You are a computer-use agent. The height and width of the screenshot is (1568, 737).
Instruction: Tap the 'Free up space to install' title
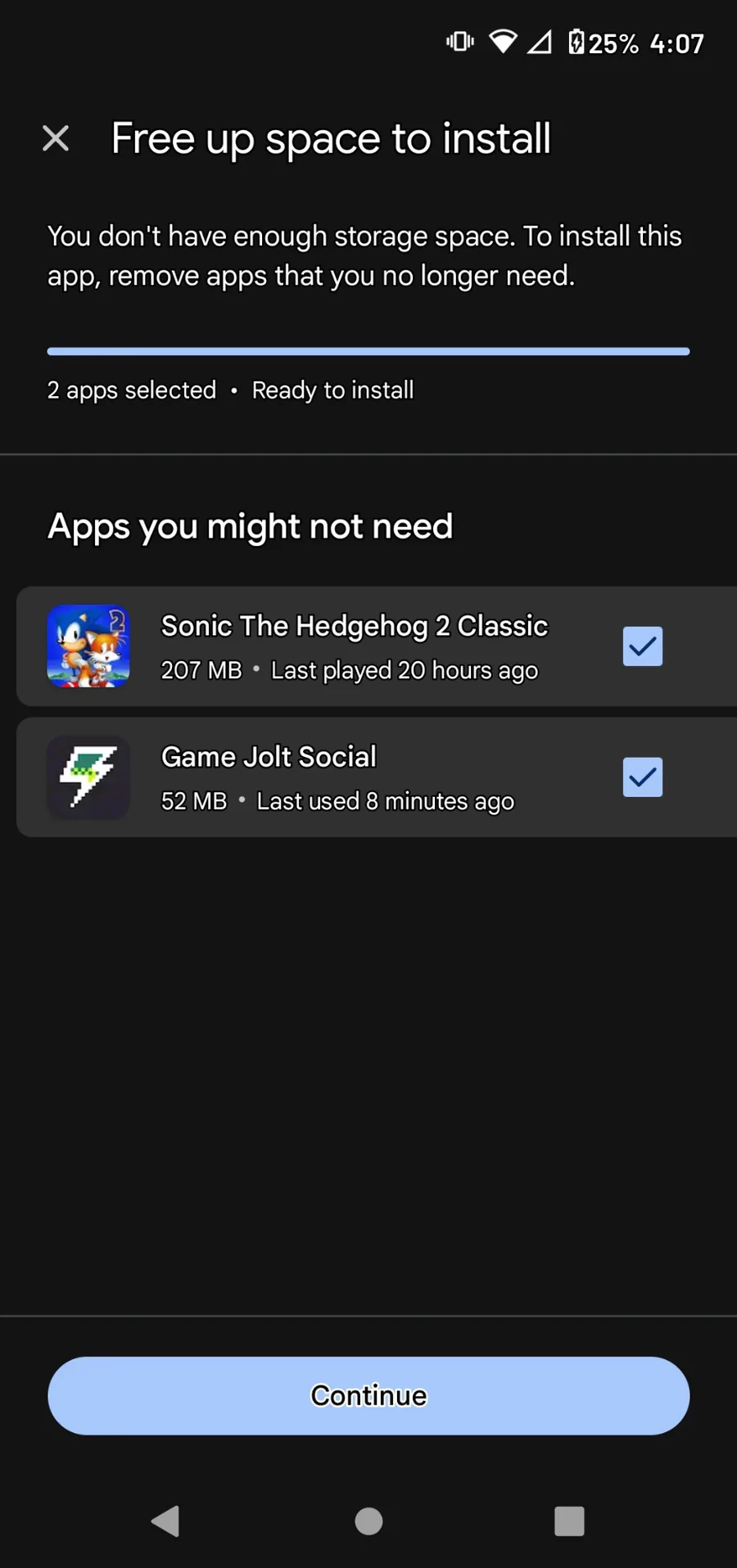pos(331,138)
